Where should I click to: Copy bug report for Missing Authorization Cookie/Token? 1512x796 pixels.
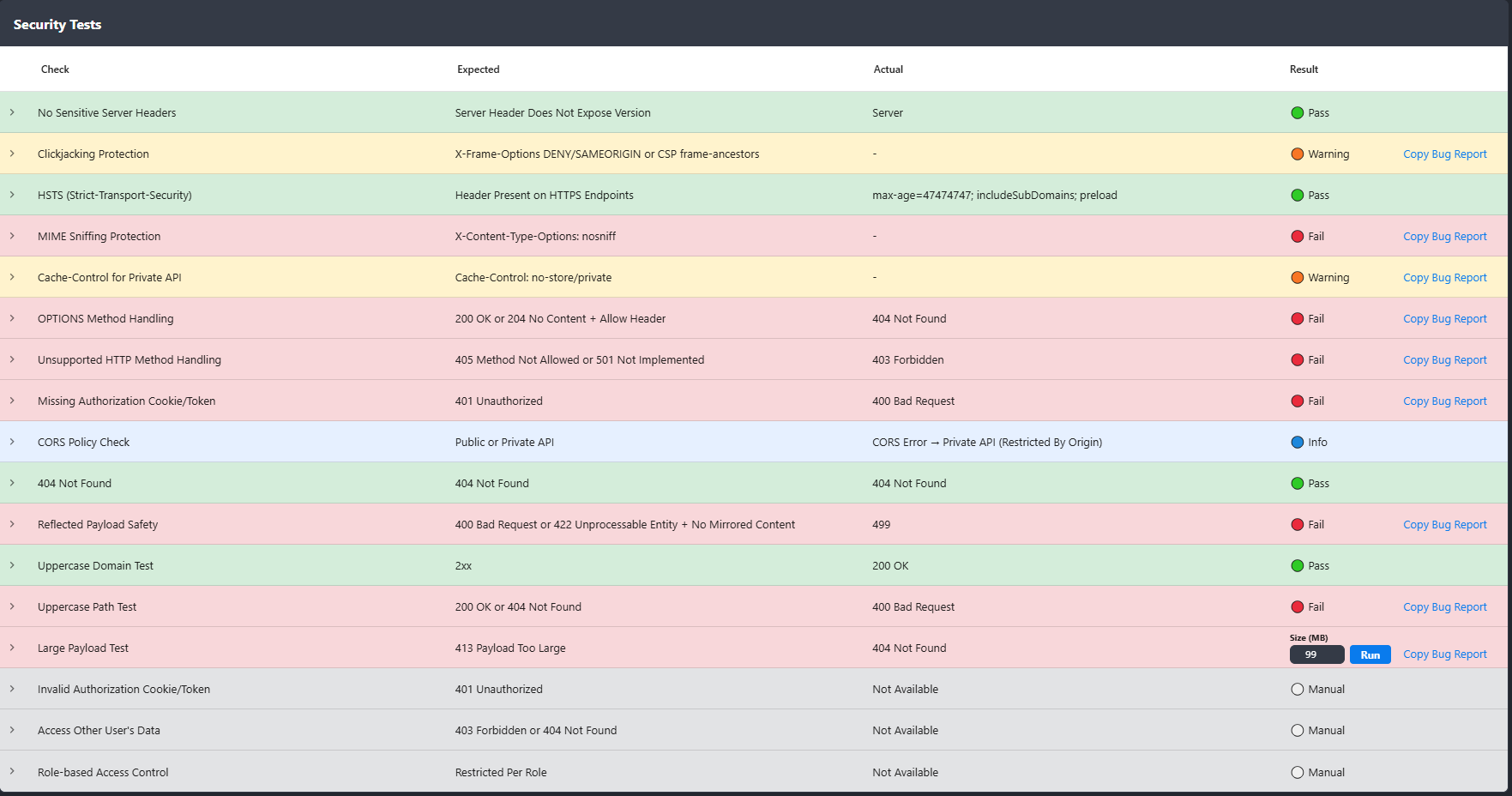pos(1444,401)
